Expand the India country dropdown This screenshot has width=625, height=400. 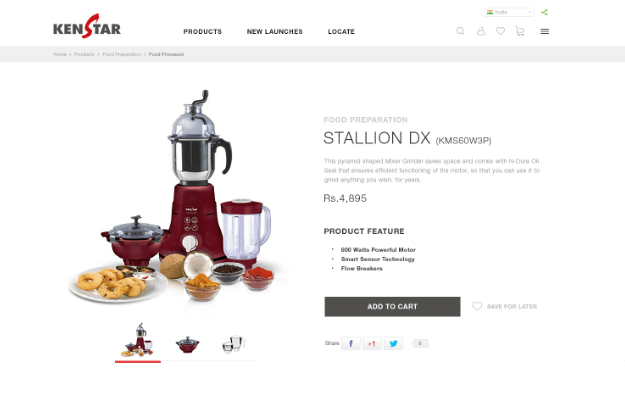click(509, 12)
